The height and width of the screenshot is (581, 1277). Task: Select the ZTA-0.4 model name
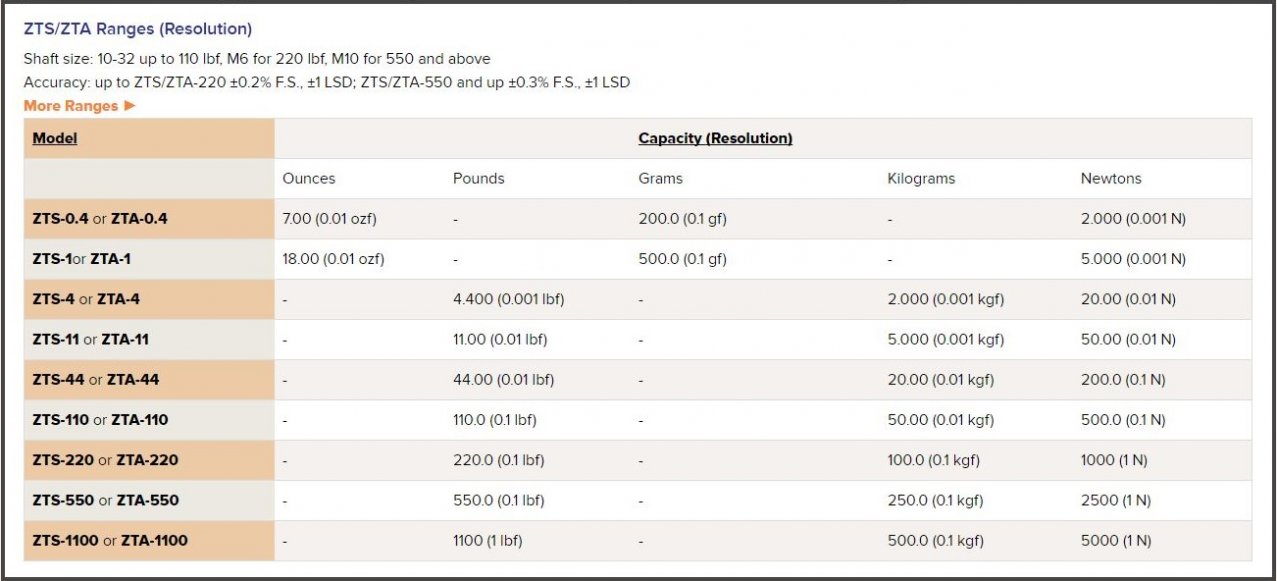139,219
